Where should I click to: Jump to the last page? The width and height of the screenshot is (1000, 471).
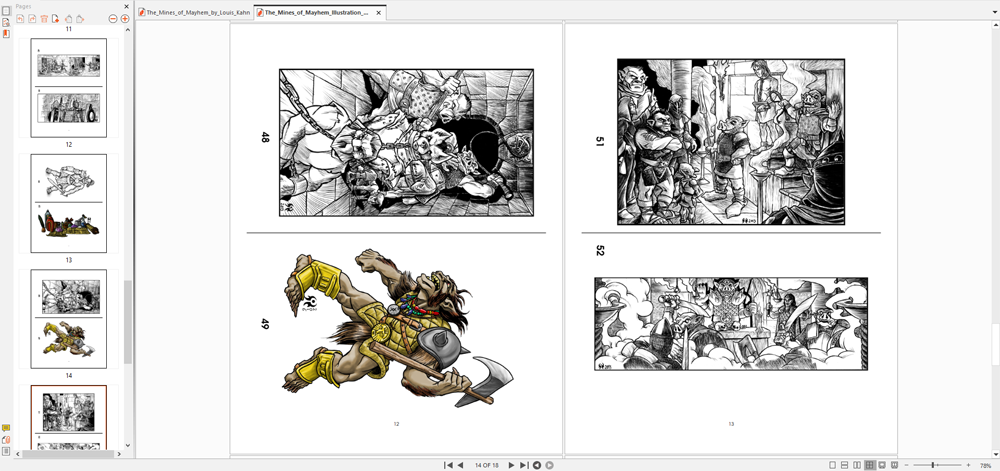[x=524, y=465]
